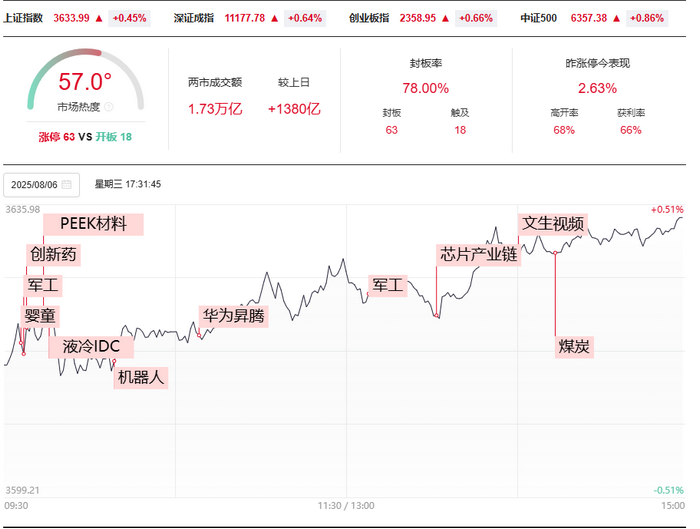700x529 pixels.
Task: Click the 涨停 63 count text
Action: [x=57, y=136]
